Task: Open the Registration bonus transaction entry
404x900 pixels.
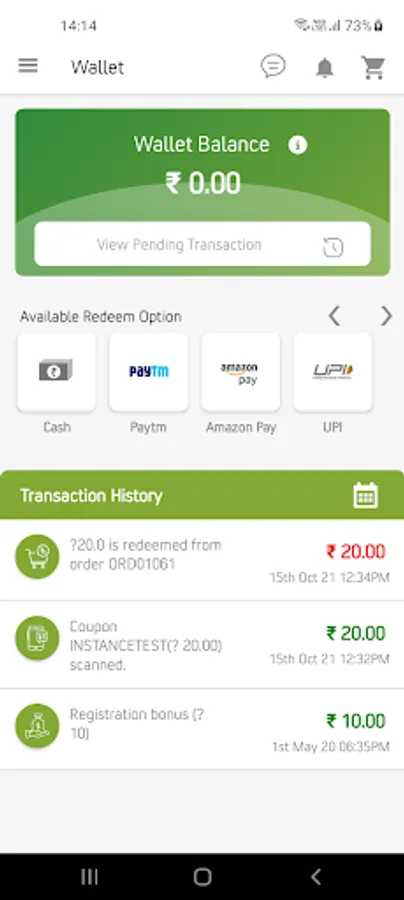Action: [202, 729]
